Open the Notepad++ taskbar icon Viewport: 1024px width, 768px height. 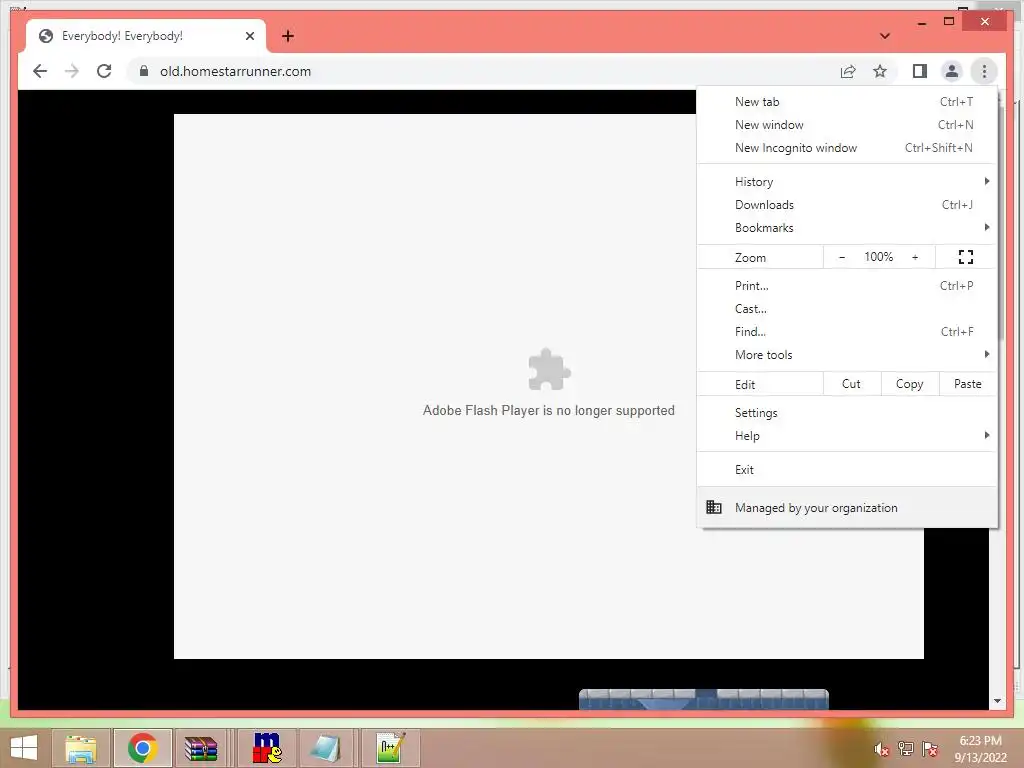391,748
